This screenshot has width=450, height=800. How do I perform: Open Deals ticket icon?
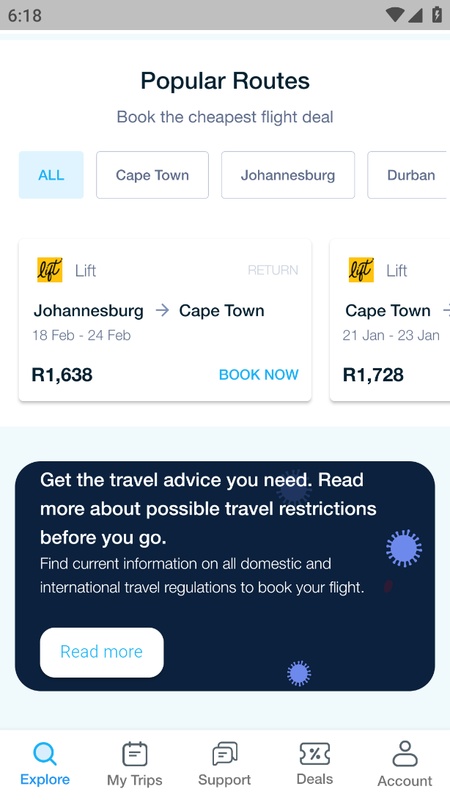[x=315, y=754]
